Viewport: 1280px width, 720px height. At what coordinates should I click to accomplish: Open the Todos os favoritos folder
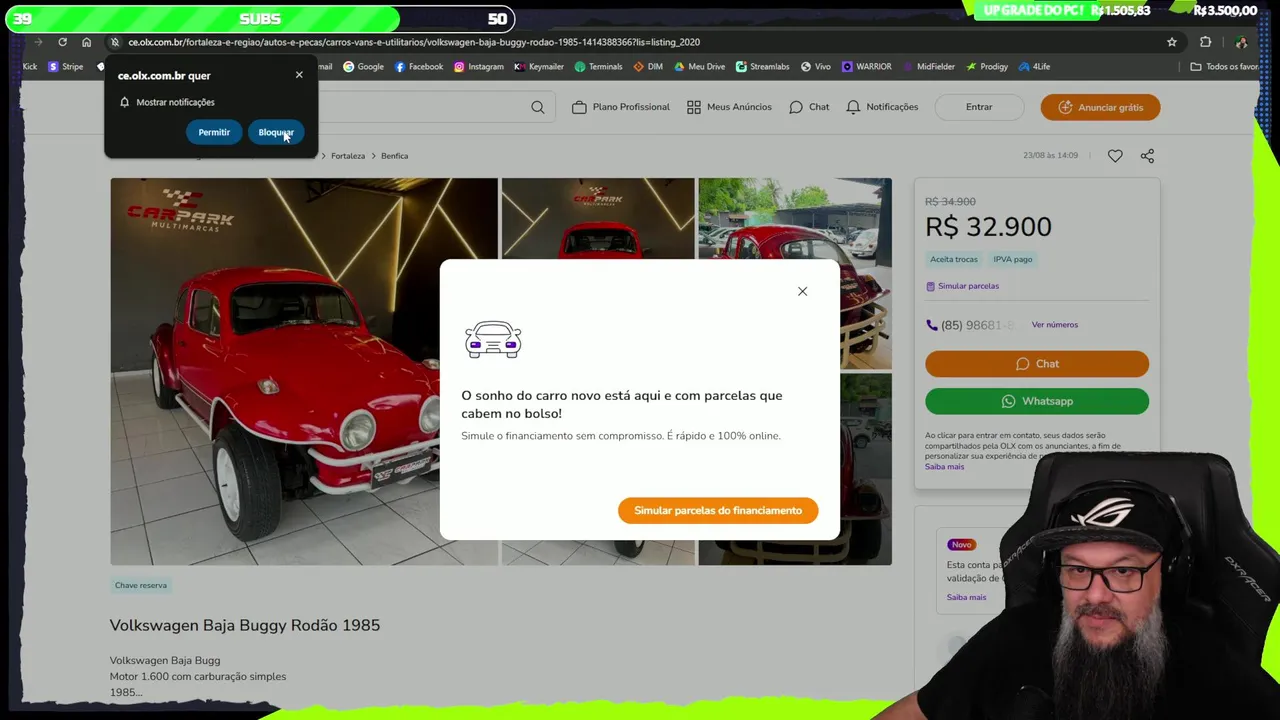pos(1224,67)
